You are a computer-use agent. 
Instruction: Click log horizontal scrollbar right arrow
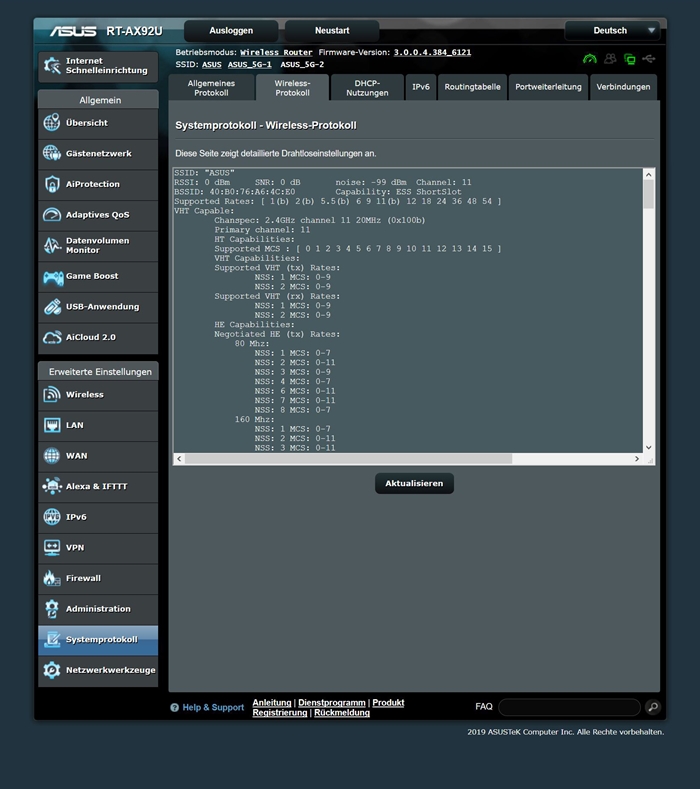click(x=637, y=459)
